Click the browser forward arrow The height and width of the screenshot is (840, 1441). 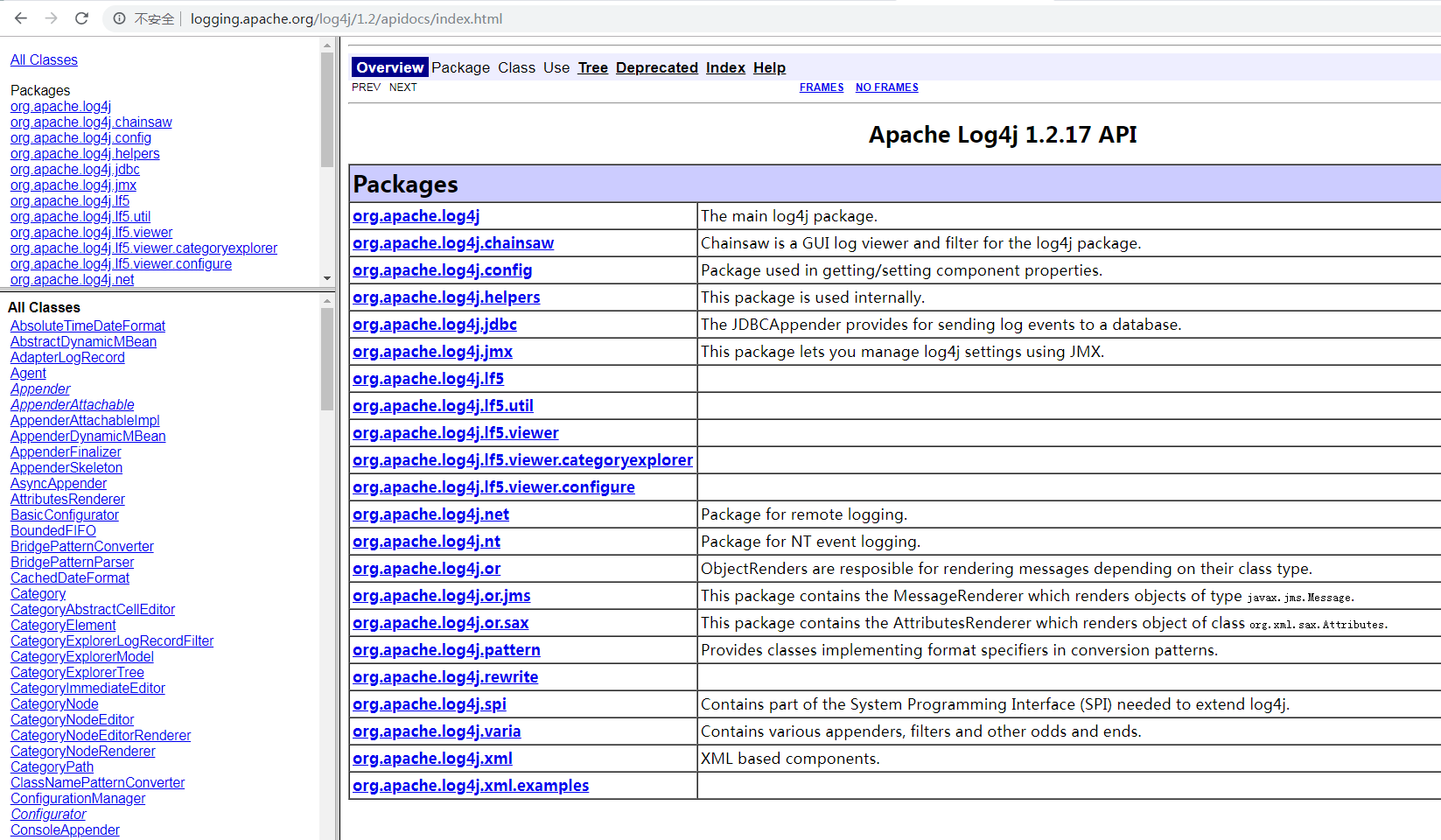51,18
